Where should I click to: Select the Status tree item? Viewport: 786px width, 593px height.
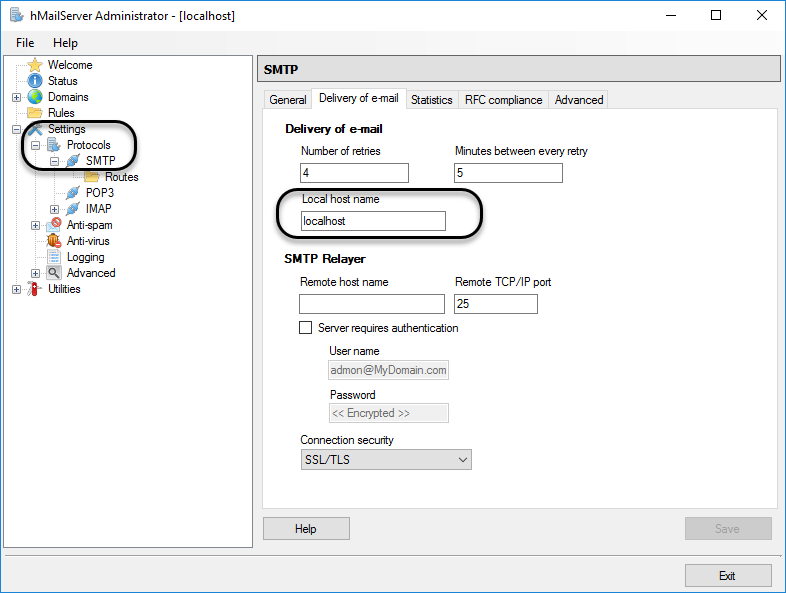coord(63,81)
